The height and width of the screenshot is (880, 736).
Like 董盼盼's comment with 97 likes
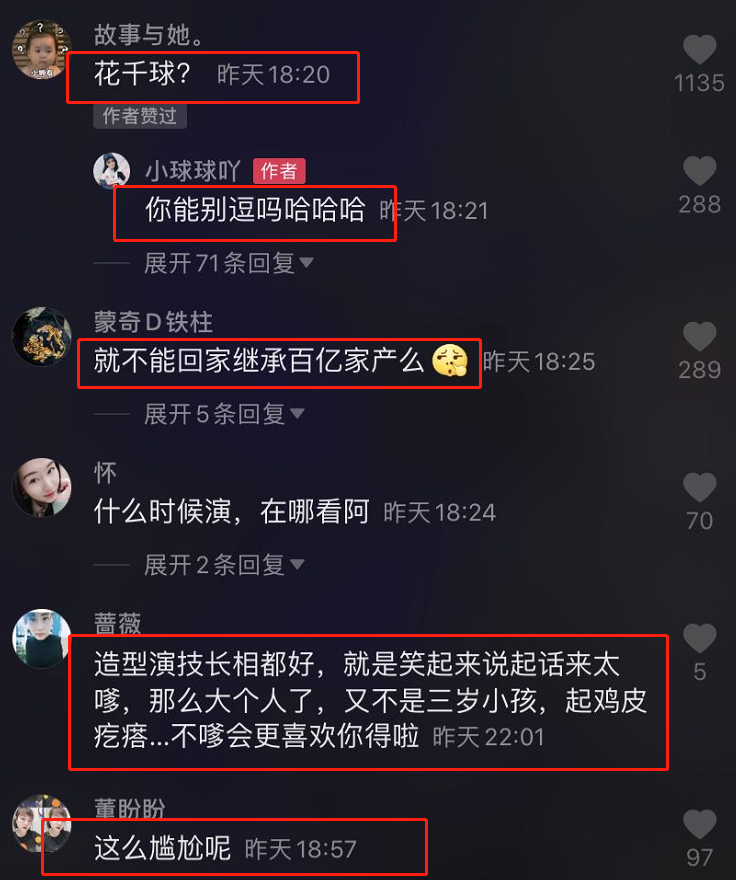click(x=700, y=824)
